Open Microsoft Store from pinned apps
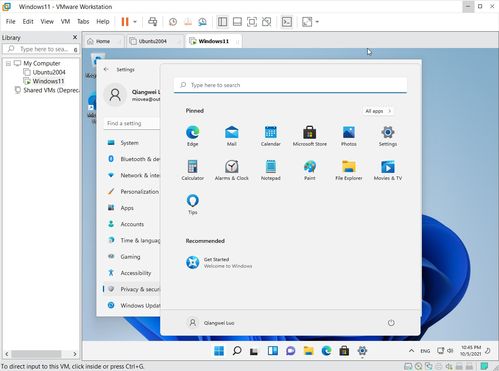 pos(310,136)
